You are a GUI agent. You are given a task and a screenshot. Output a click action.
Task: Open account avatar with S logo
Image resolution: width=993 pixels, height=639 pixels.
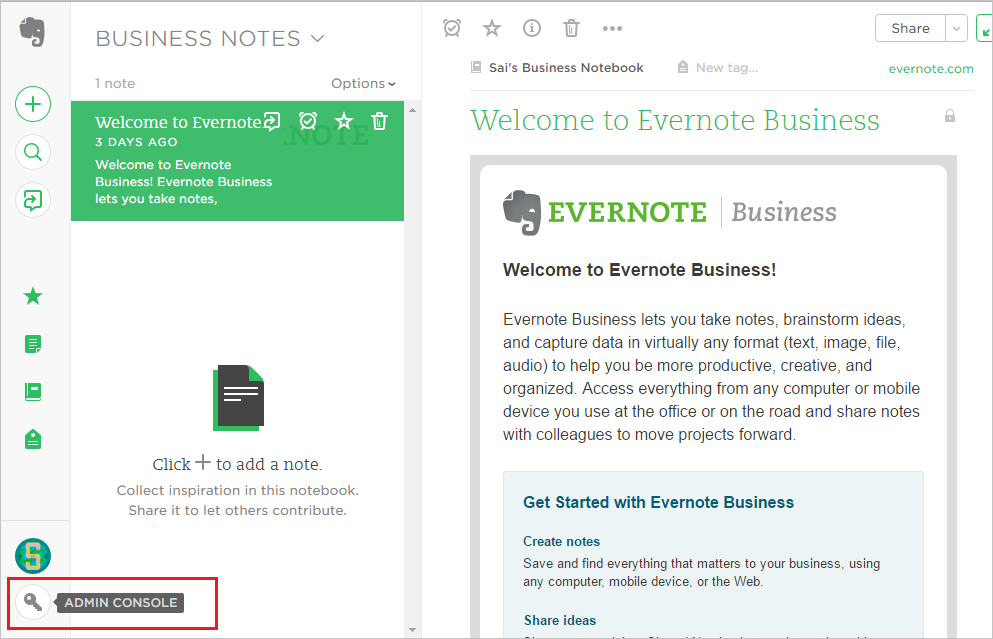click(x=33, y=556)
